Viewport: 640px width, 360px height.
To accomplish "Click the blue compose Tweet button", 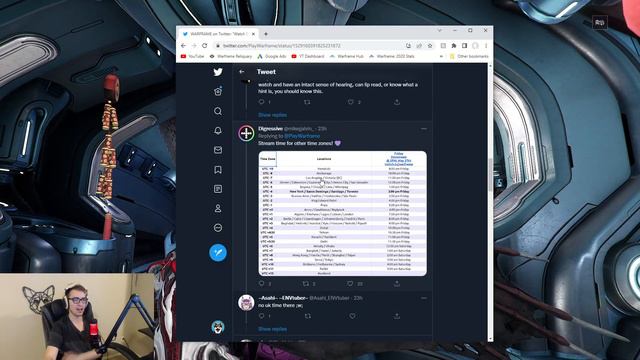I will [x=218, y=253].
